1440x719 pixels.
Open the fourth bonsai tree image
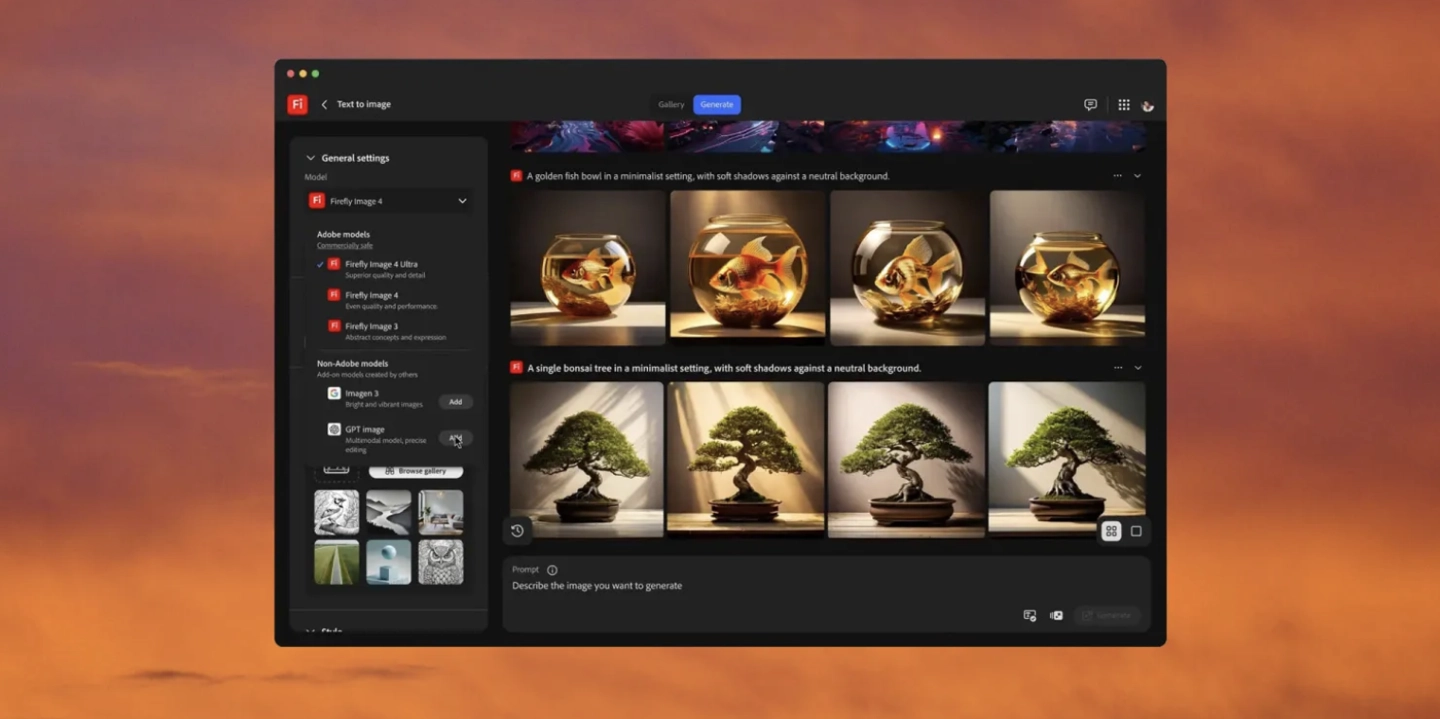pyautogui.click(x=1067, y=460)
